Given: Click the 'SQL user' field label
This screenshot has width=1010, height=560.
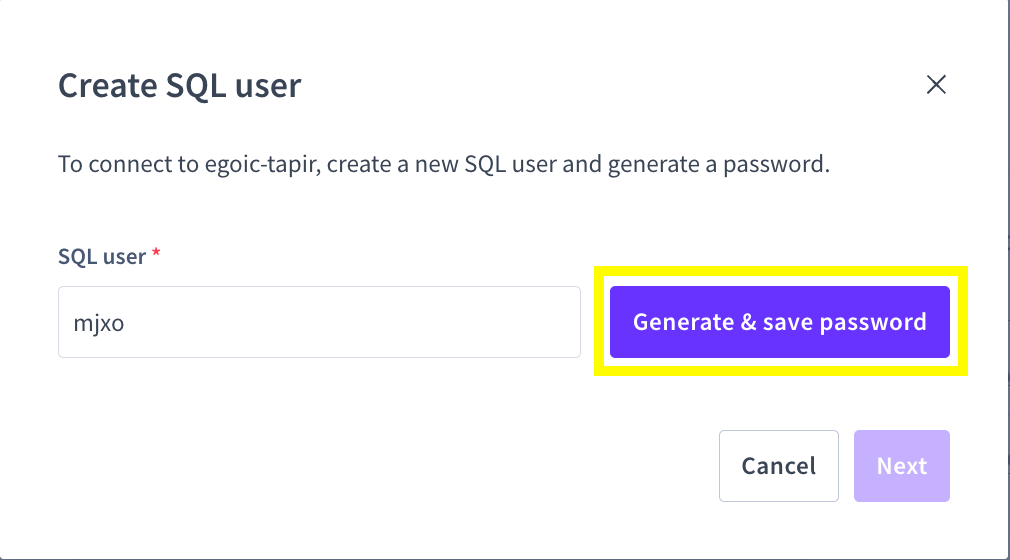Looking at the screenshot, I should click(x=102, y=257).
